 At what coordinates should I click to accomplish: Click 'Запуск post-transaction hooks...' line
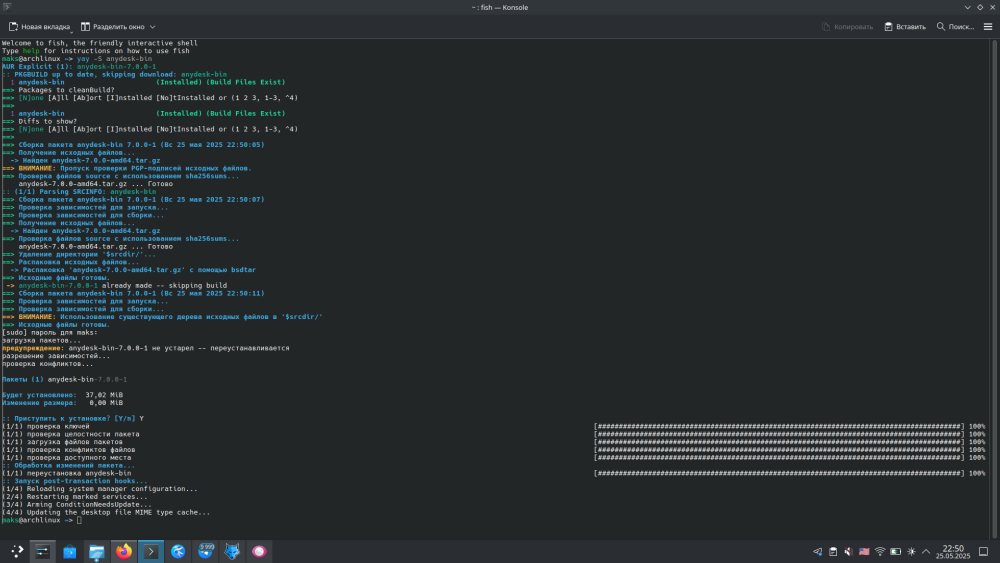75,481
